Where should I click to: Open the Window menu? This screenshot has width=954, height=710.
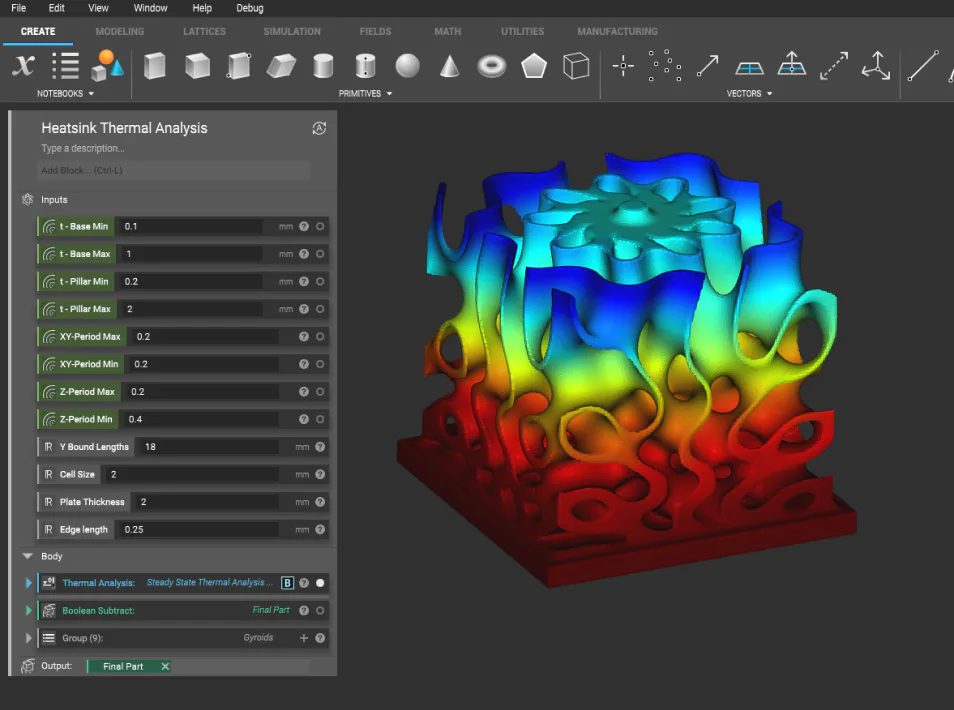[x=150, y=8]
